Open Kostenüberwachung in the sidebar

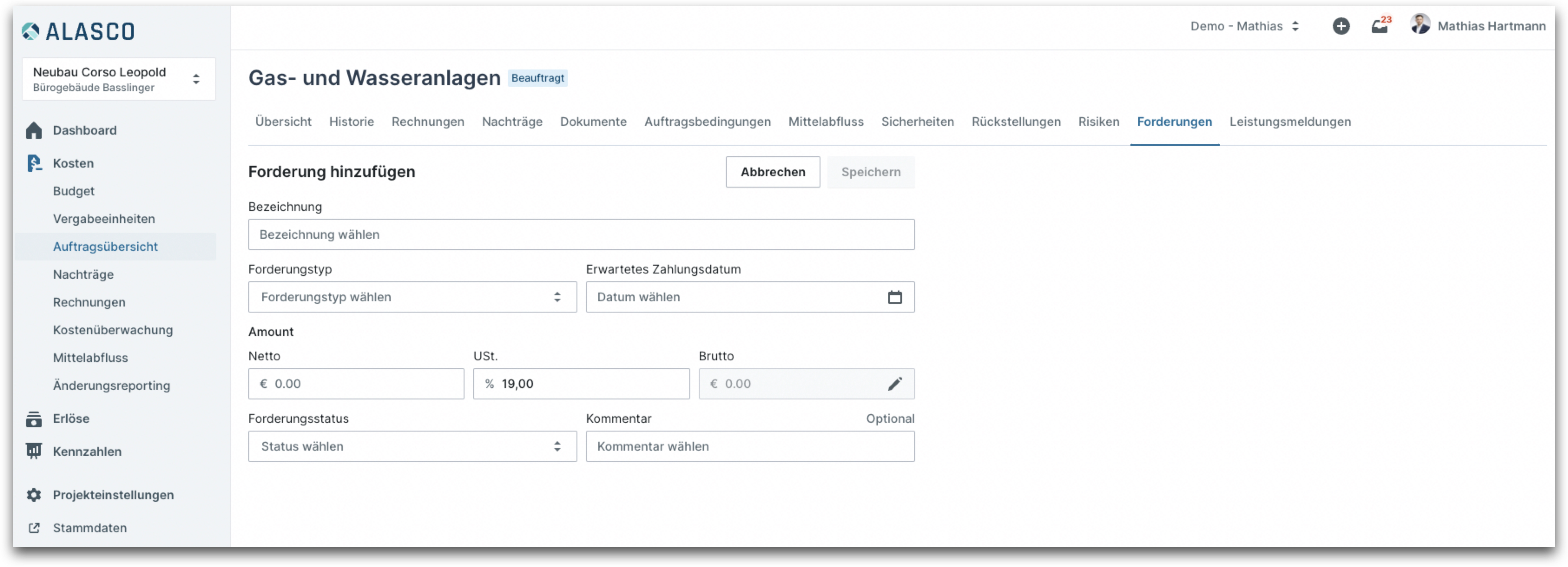point(112,330)
